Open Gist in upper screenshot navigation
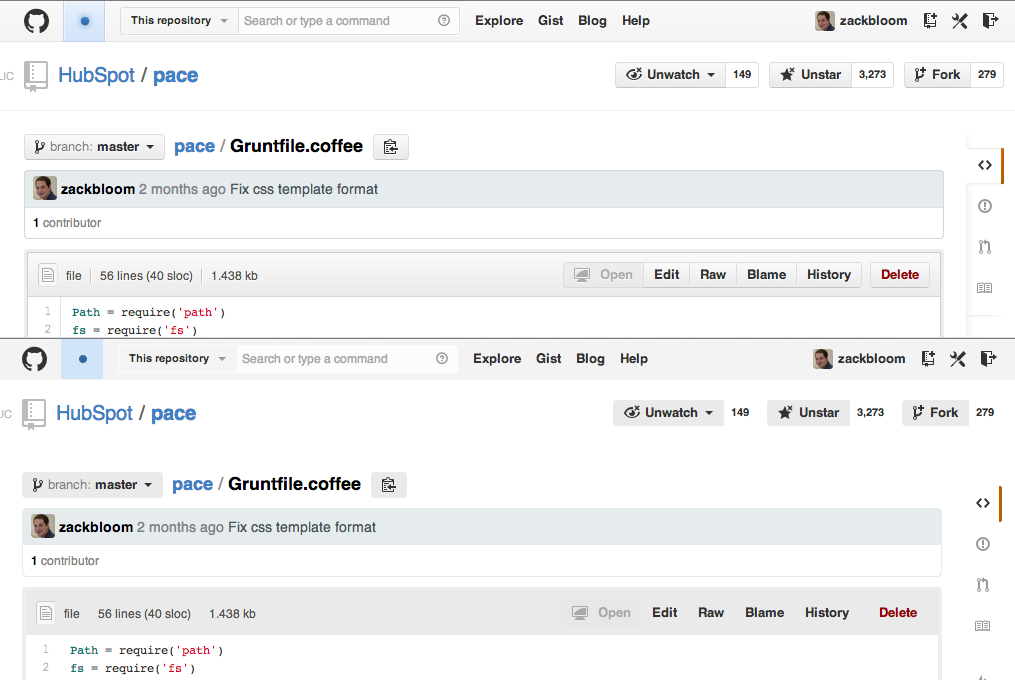This screenshot has width=1015, height=680. [550, 21]
